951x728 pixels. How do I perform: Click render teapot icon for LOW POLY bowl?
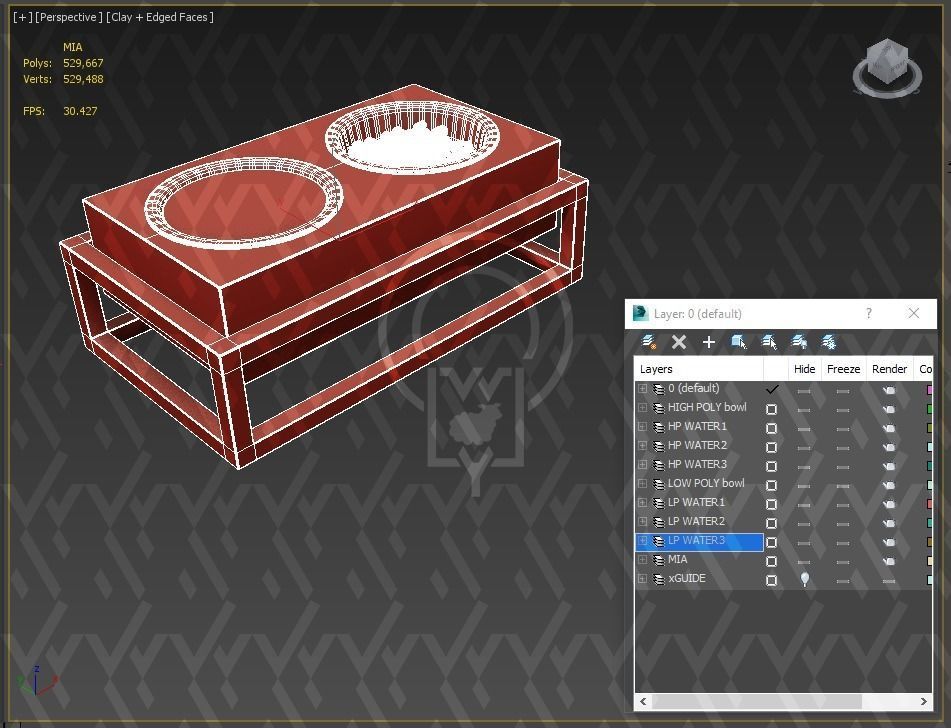click(x=889, y=485)
